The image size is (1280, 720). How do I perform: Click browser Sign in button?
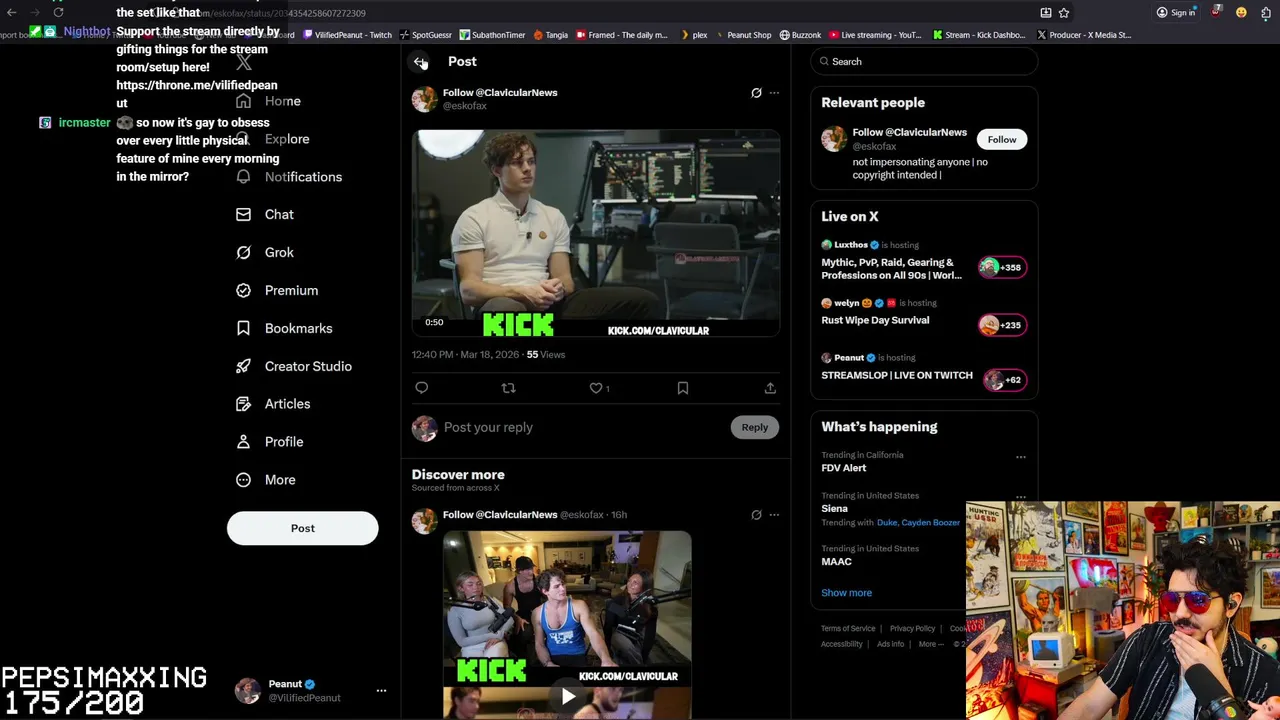(x=1176, y=13)
